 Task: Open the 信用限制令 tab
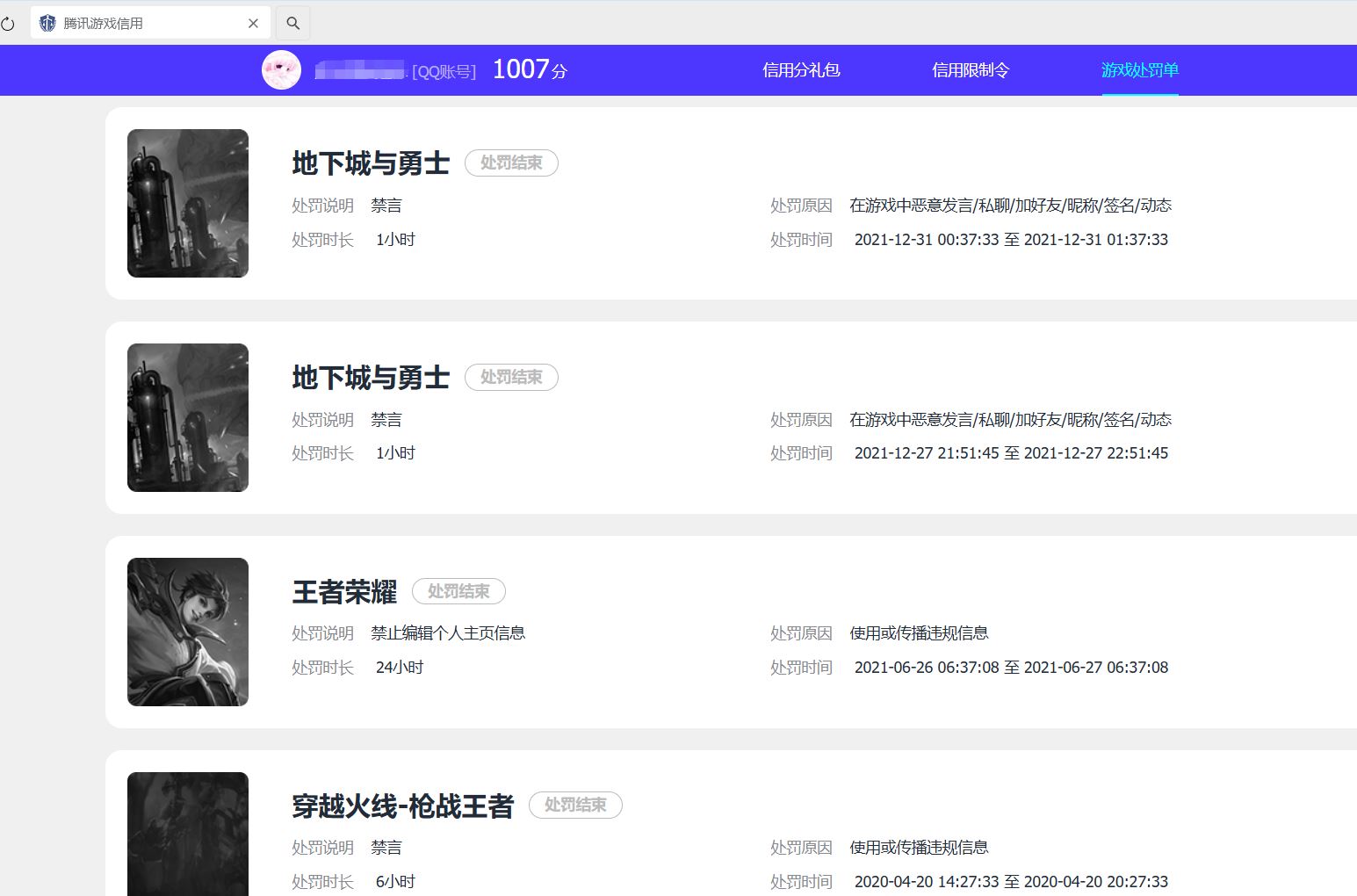(x=971, y=70)
